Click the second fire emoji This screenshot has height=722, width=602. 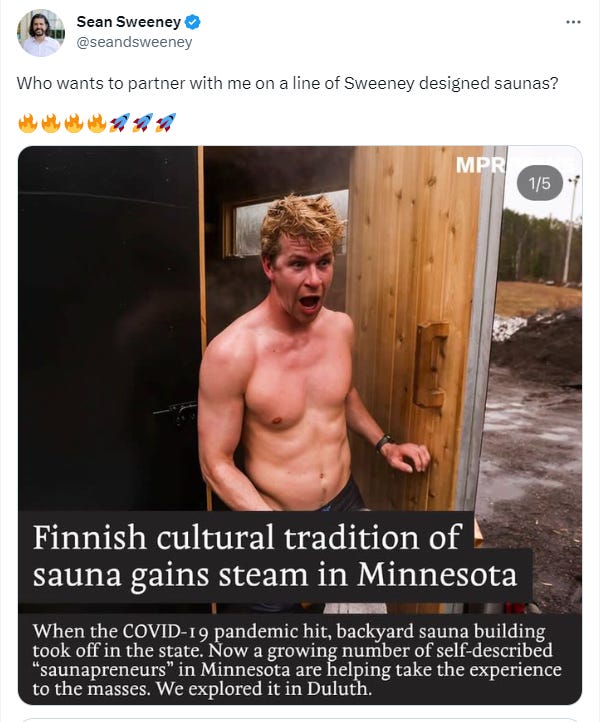(x=51, y=123)
